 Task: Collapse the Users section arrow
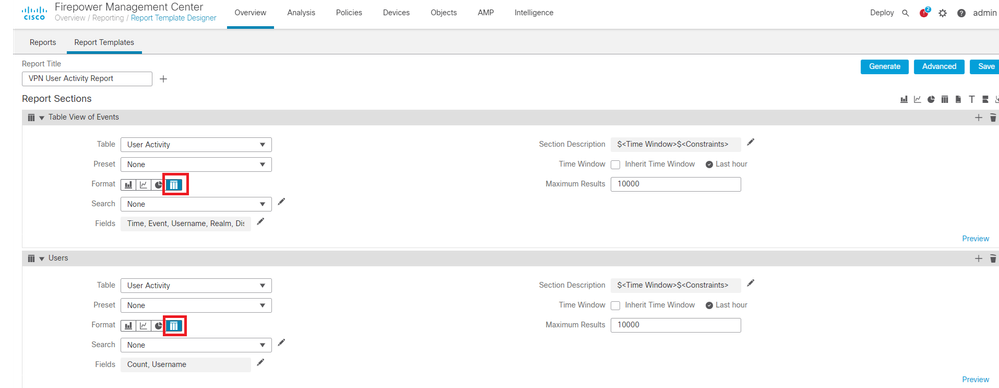pos(42,259)
